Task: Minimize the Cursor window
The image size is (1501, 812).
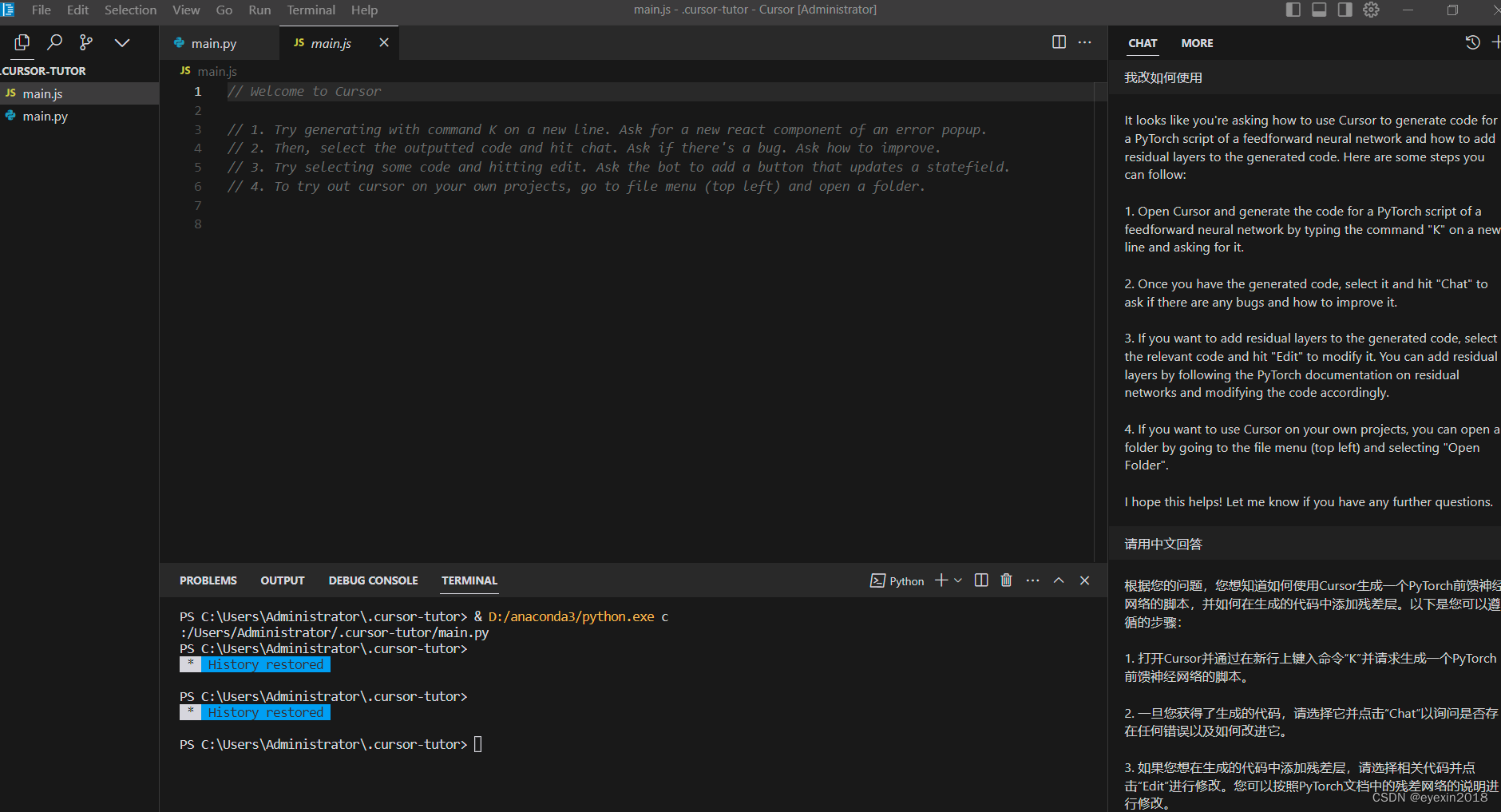Action: coord(1408,10)
